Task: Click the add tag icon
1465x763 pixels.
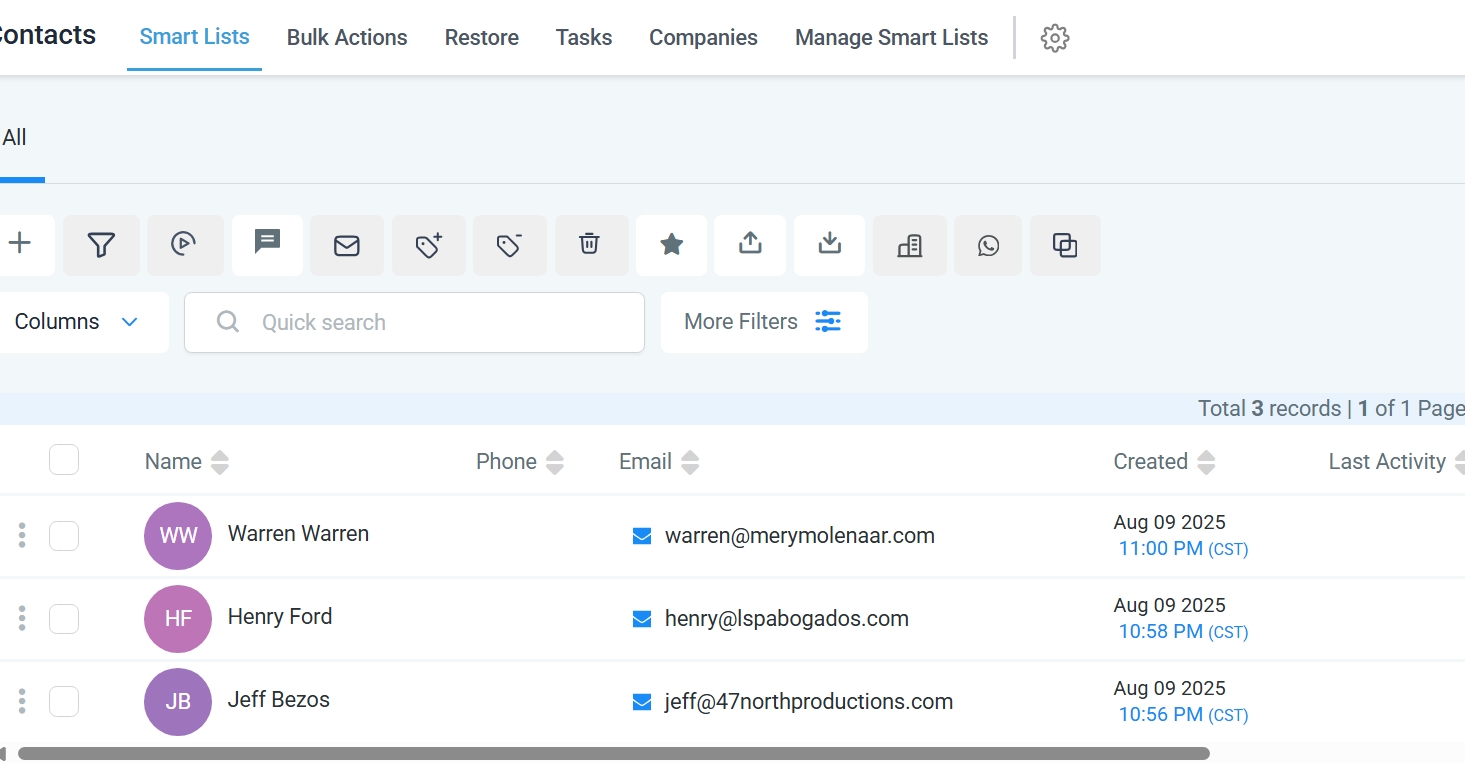Action: point(429,245)
